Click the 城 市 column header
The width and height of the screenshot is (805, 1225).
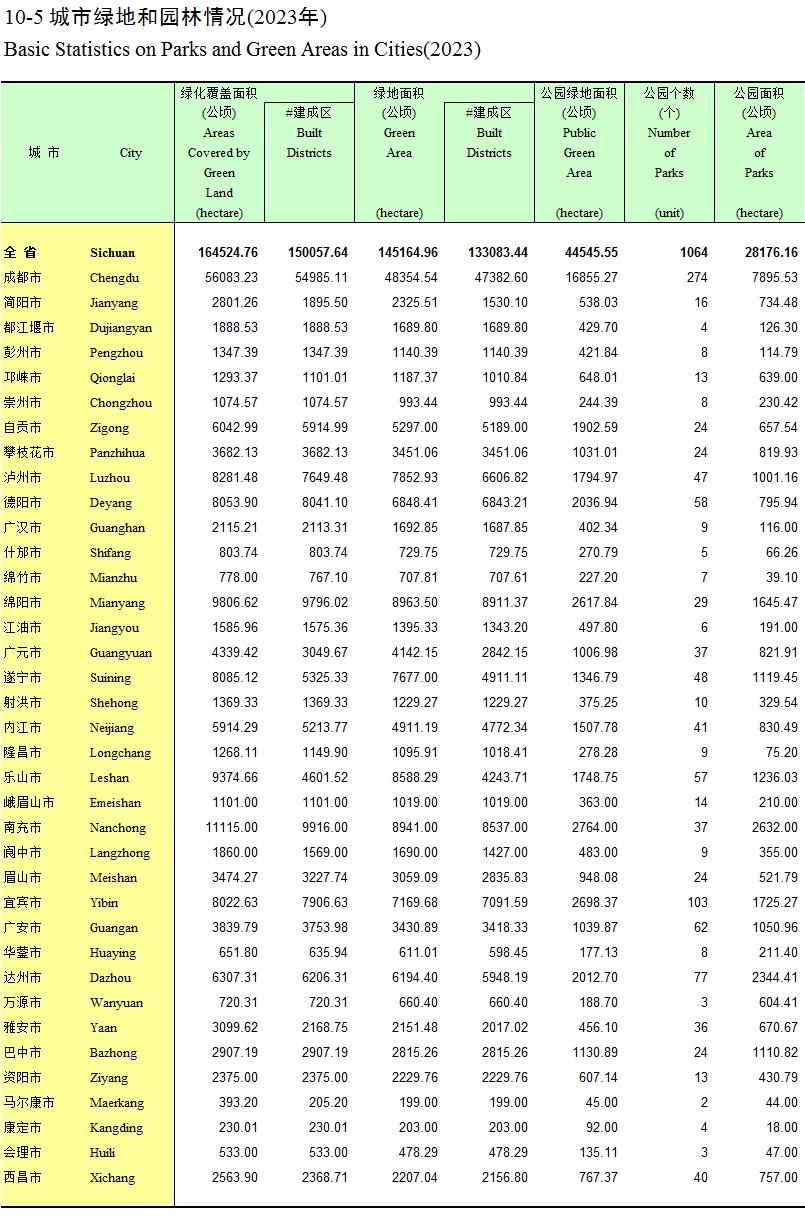(44, 153)
